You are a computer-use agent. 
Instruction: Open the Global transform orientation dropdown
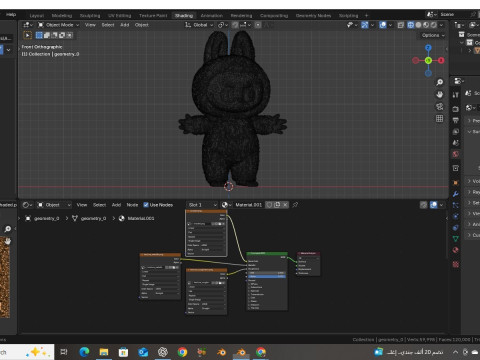[x=199, y=25]
